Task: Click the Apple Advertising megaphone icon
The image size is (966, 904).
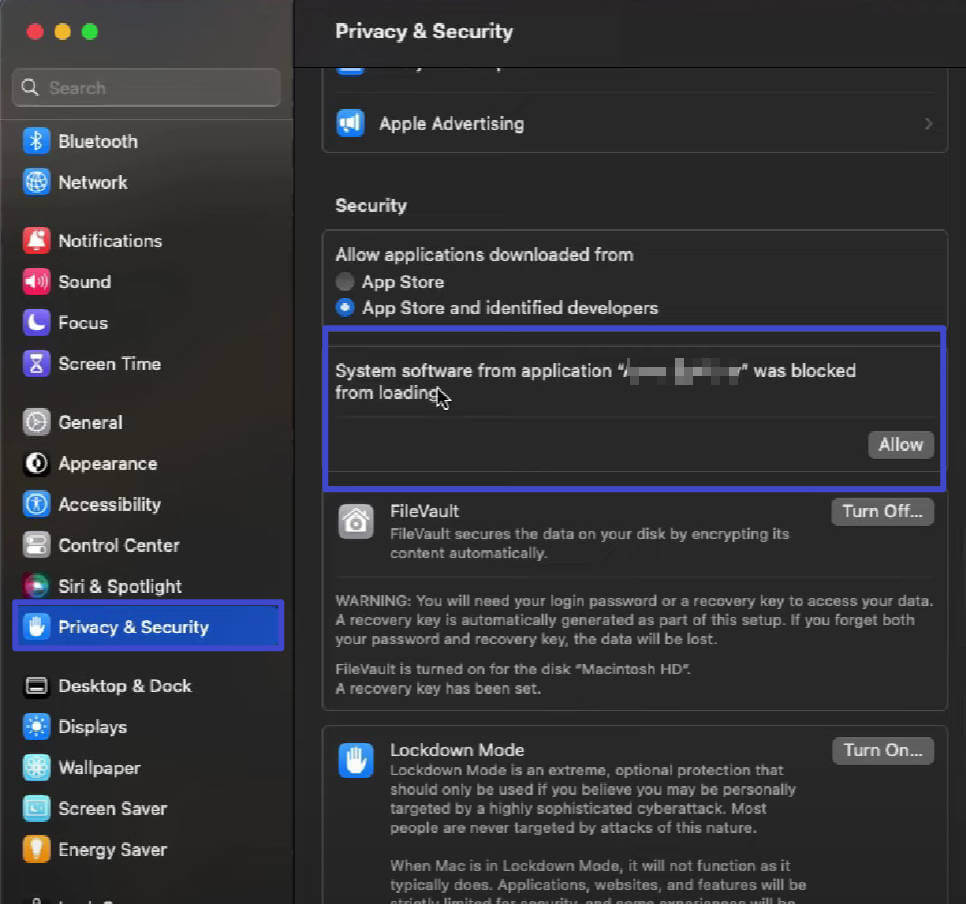Action: [351, 124]
